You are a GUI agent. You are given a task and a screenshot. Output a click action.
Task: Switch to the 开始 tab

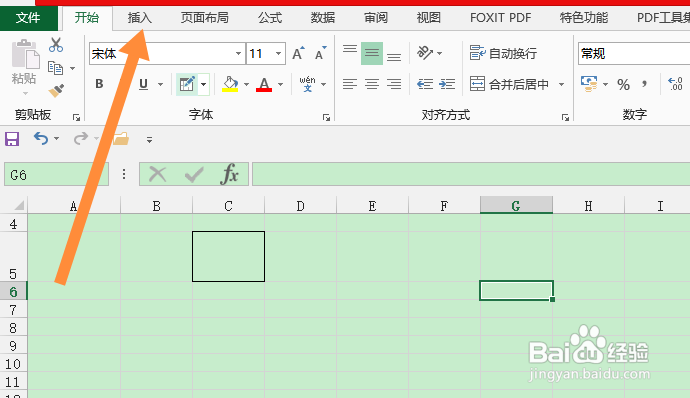[x=87, y=18]
